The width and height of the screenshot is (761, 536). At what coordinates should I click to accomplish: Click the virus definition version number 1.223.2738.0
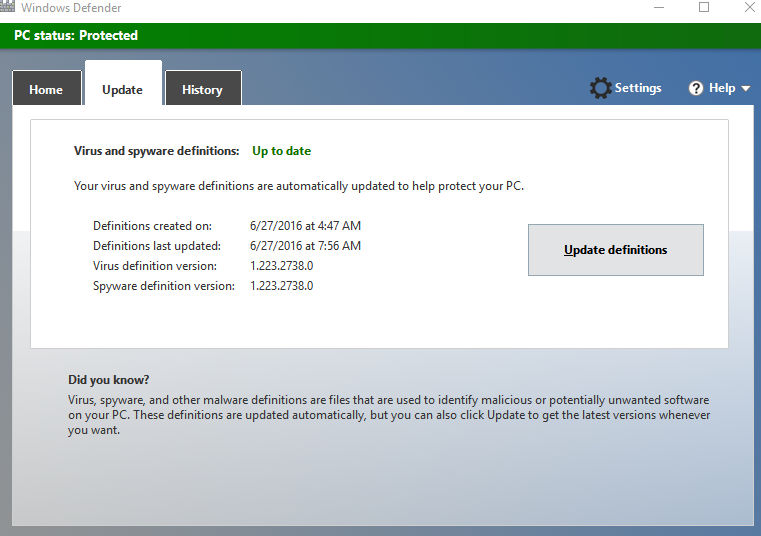[x=281, y=266]
